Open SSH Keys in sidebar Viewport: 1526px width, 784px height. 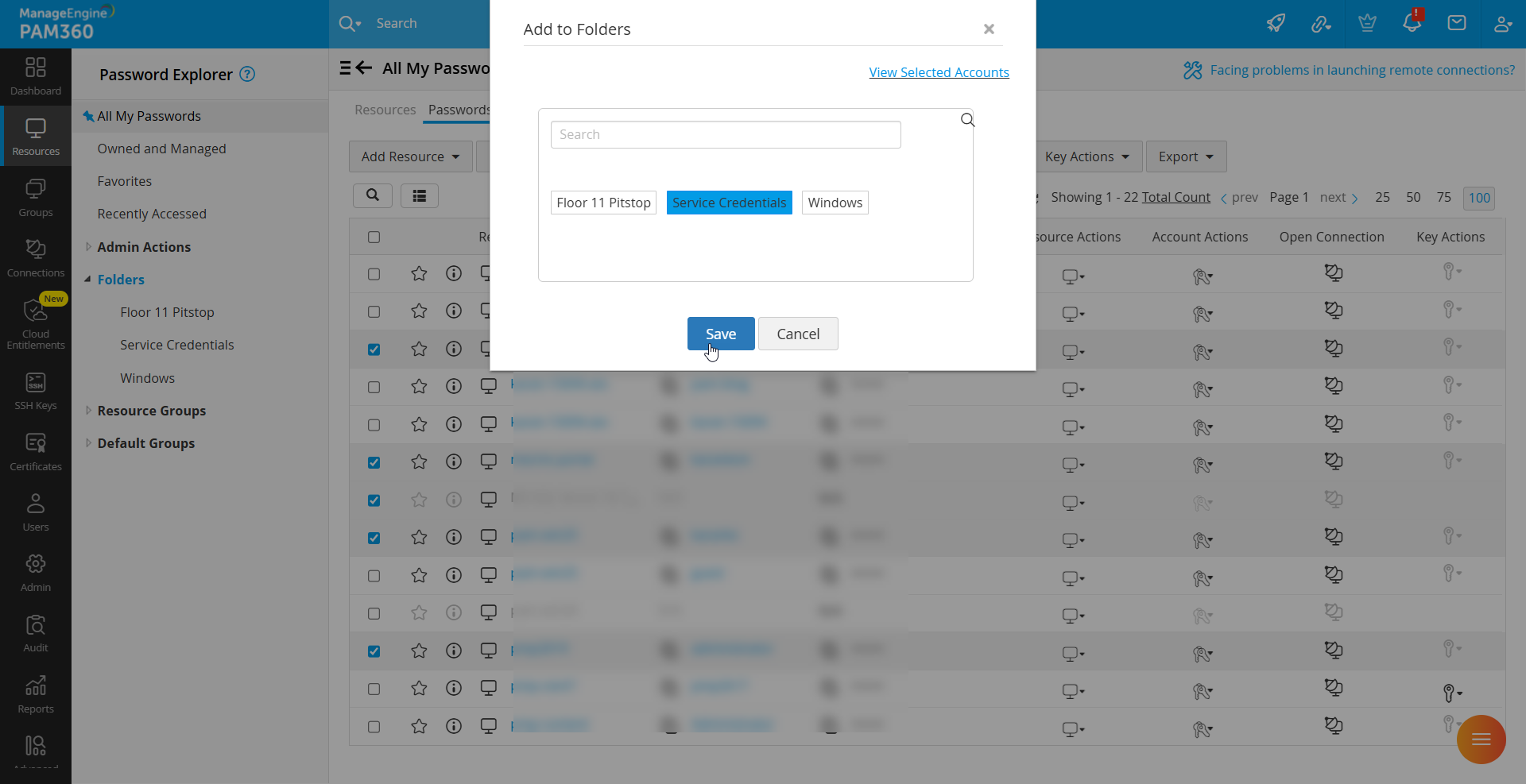point(36,392)
